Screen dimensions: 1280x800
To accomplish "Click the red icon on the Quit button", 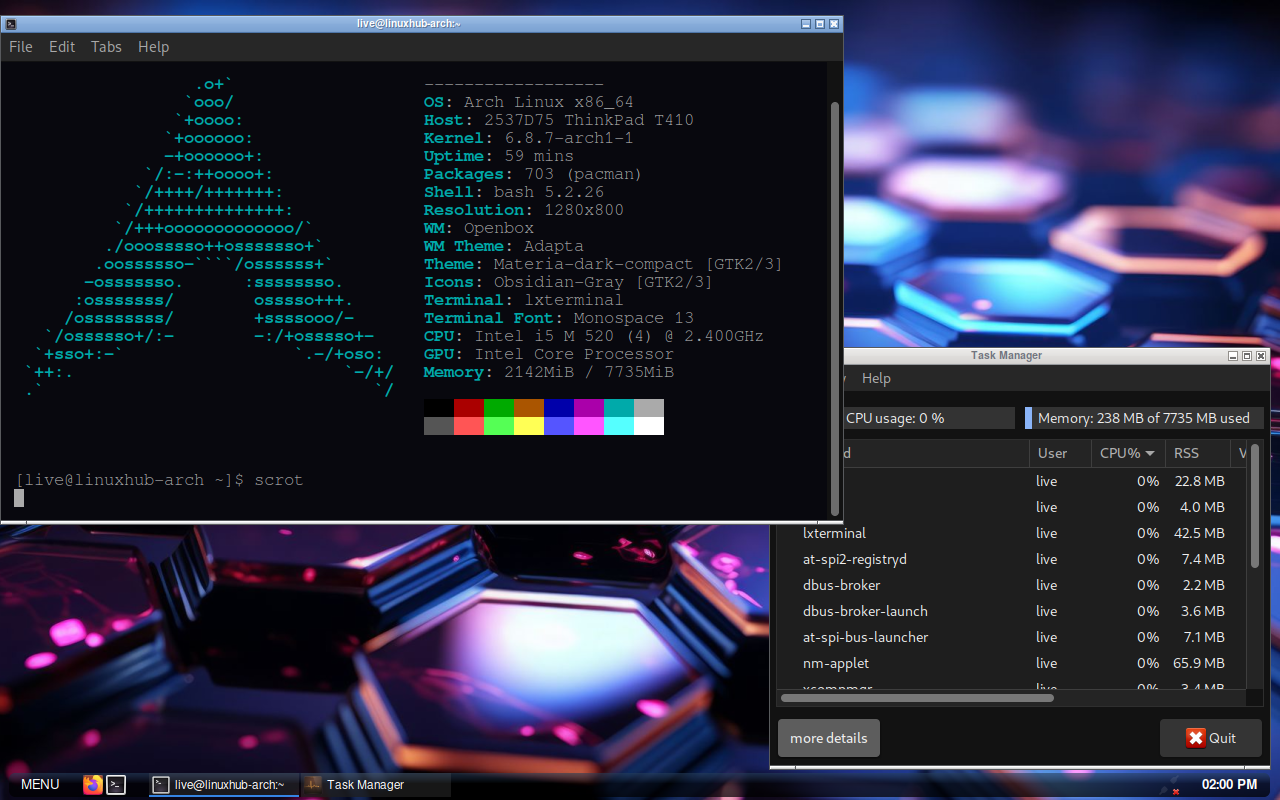I will pyautogui.click(x=1195, y=738).
